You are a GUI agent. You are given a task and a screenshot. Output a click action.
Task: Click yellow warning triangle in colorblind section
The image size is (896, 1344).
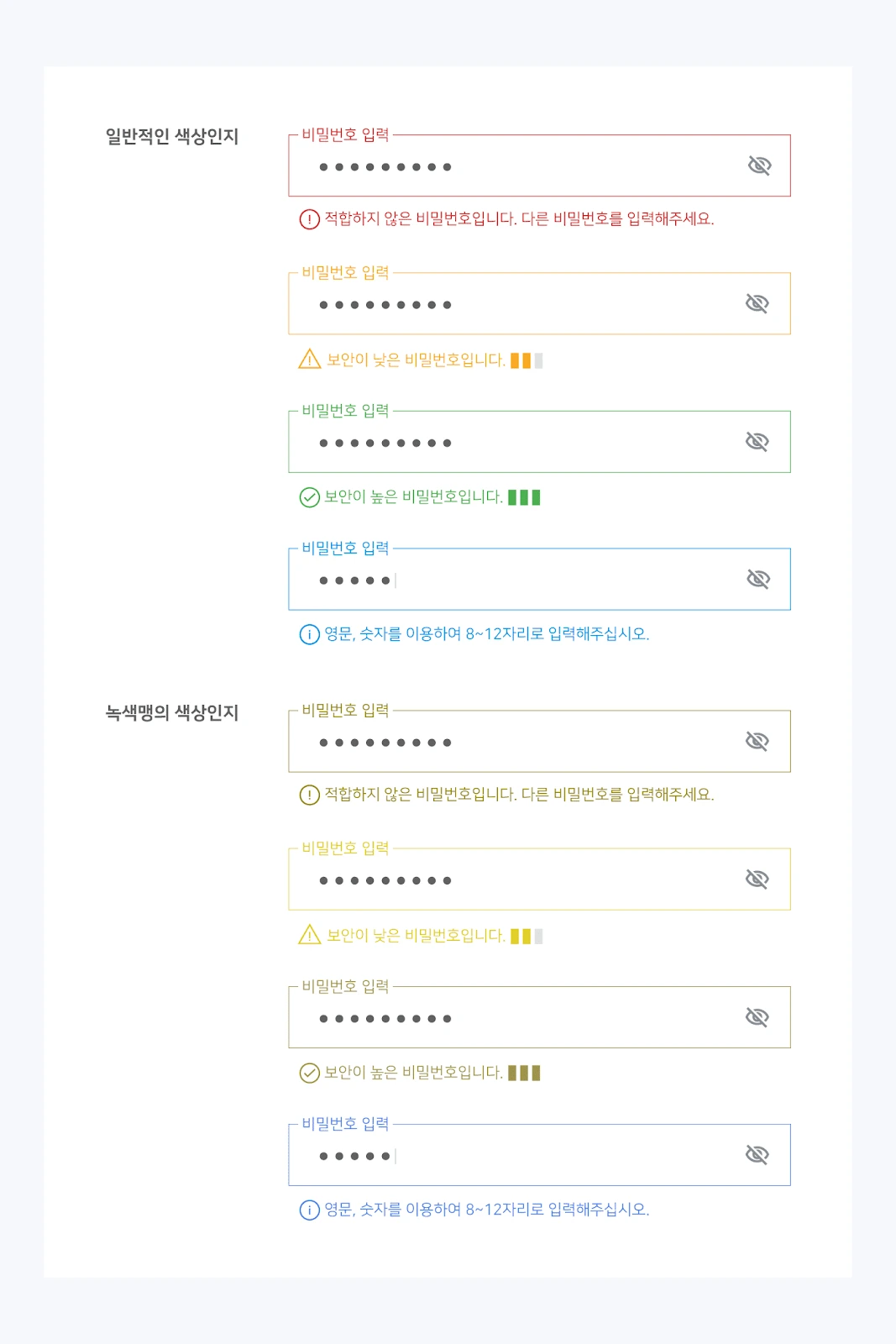[x=309, y=935]
